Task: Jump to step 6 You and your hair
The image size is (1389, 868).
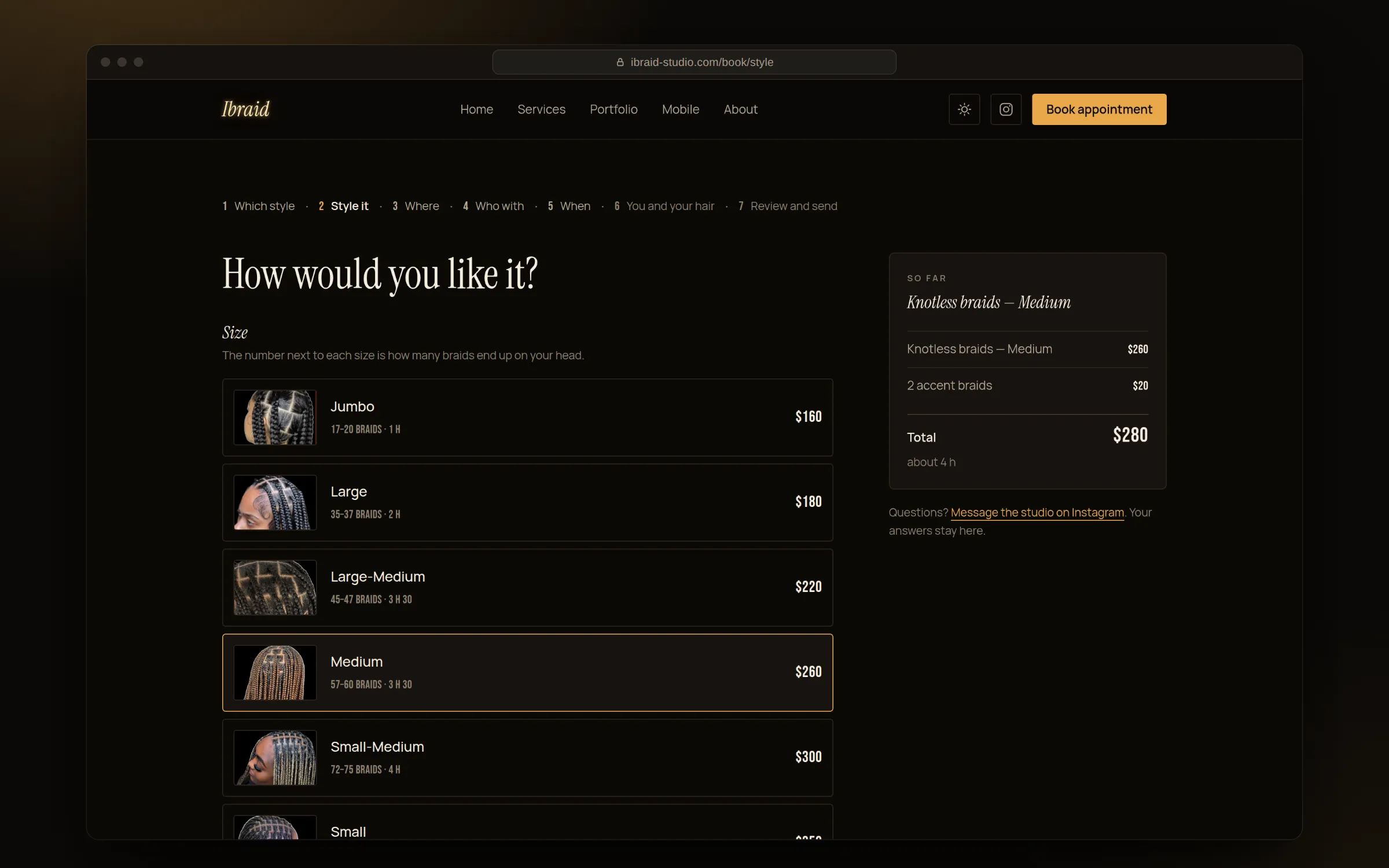Action: click(x=664, y=206)
